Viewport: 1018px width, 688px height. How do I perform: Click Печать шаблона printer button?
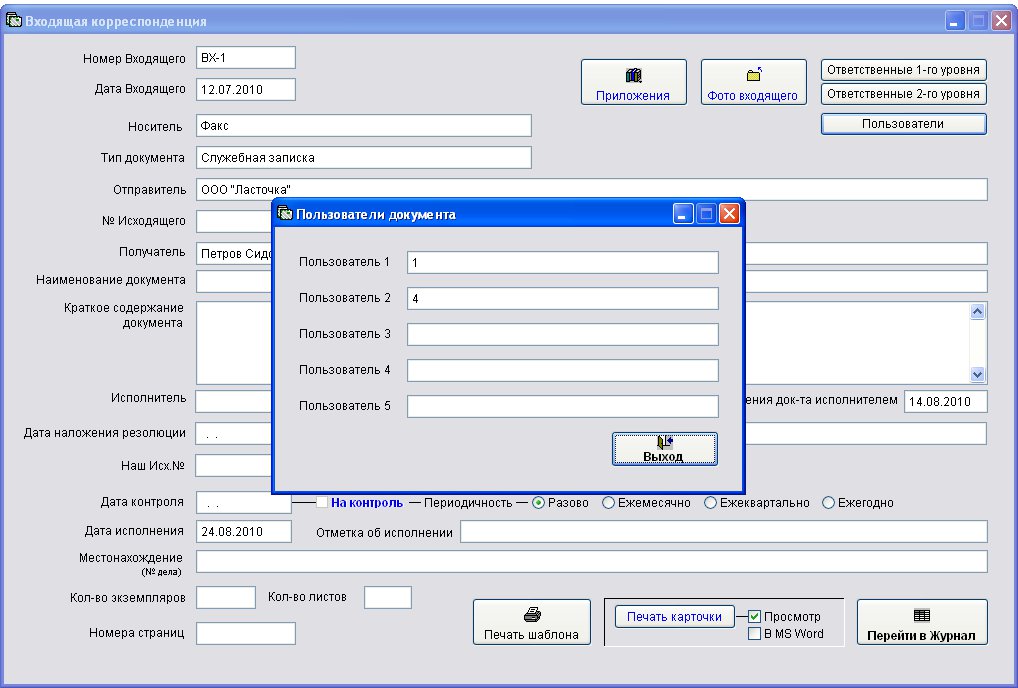(x=531, y=622)
